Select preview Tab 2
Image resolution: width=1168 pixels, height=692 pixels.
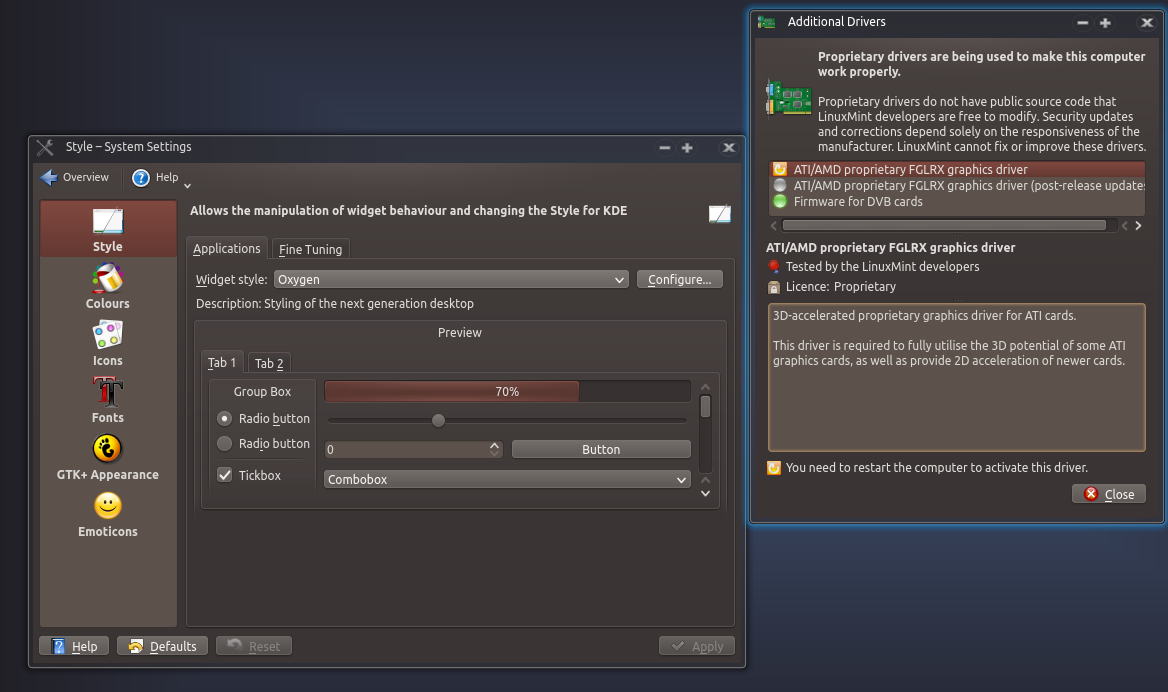pyautogui.click(x=269, y=364)
